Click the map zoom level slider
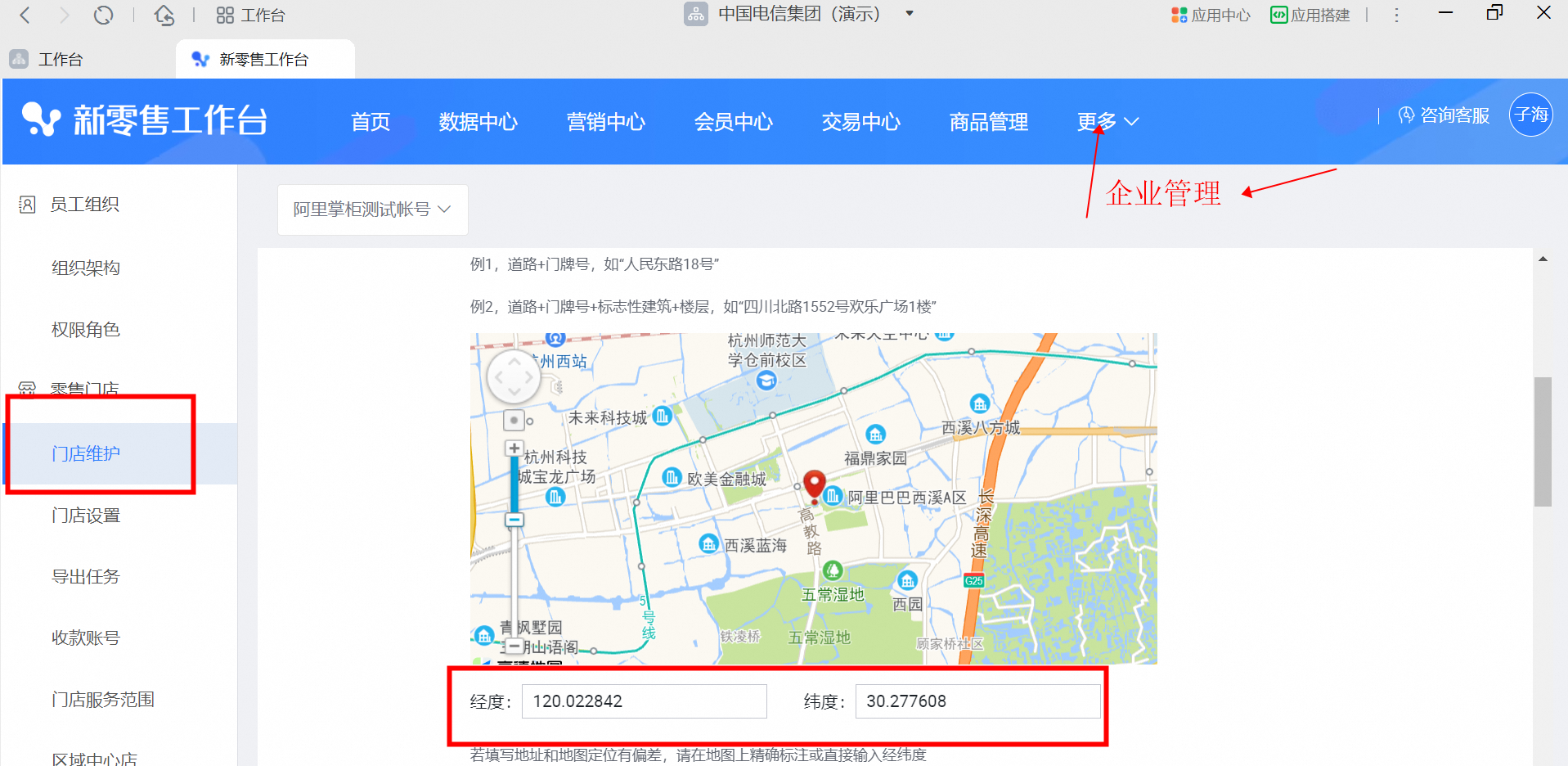Image resolution: width=1568 pixels, height=766 pixels. [514, 483]
